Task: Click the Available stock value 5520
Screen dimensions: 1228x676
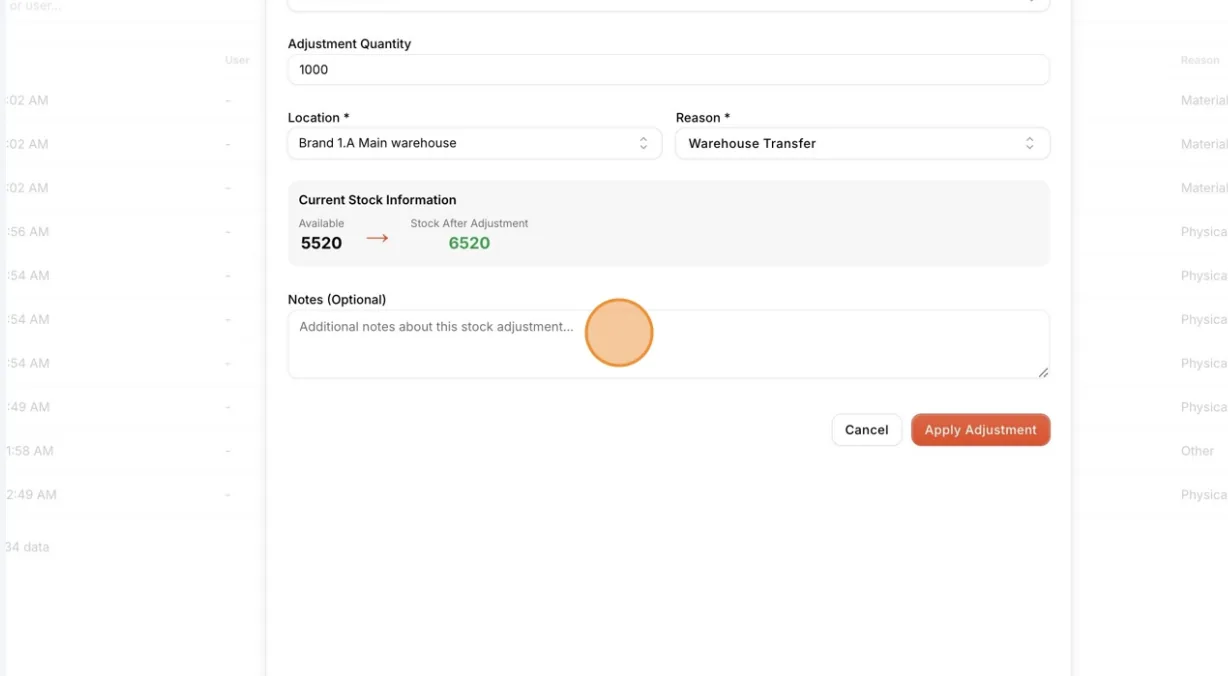Action: (x=321, y=243)
